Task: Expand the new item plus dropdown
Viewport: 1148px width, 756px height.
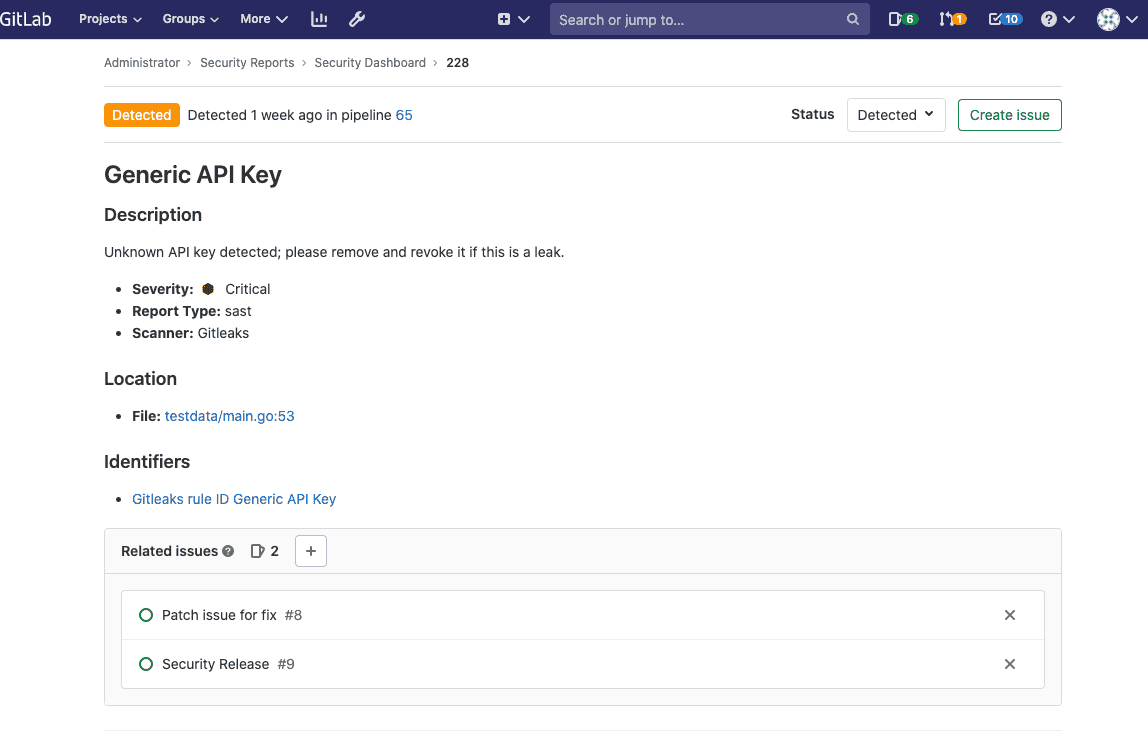Action: tap(513, 18)
